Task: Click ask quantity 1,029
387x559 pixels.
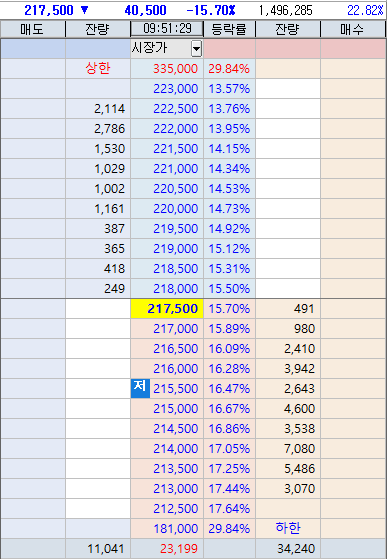Action: [109, 168]
